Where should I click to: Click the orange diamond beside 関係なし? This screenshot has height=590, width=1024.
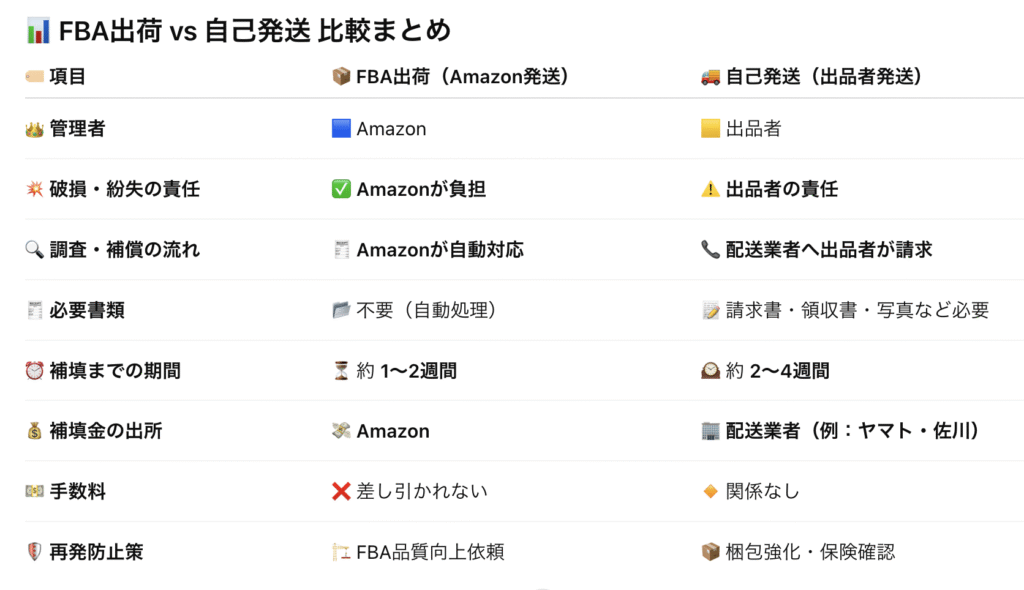pyautogui.click(x=710, y=491)
